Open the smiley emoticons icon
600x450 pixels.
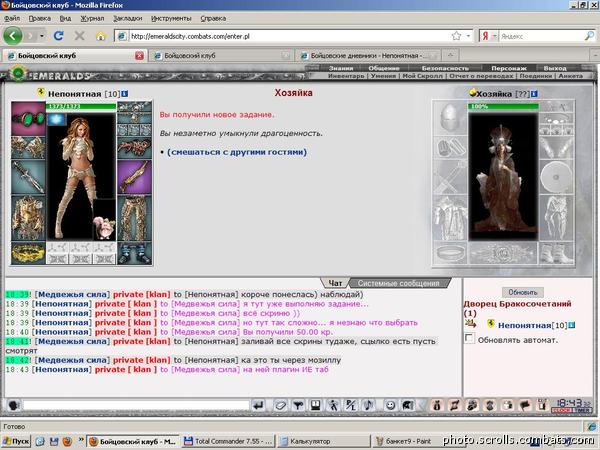pyautogui.click(x=390, y=405)
